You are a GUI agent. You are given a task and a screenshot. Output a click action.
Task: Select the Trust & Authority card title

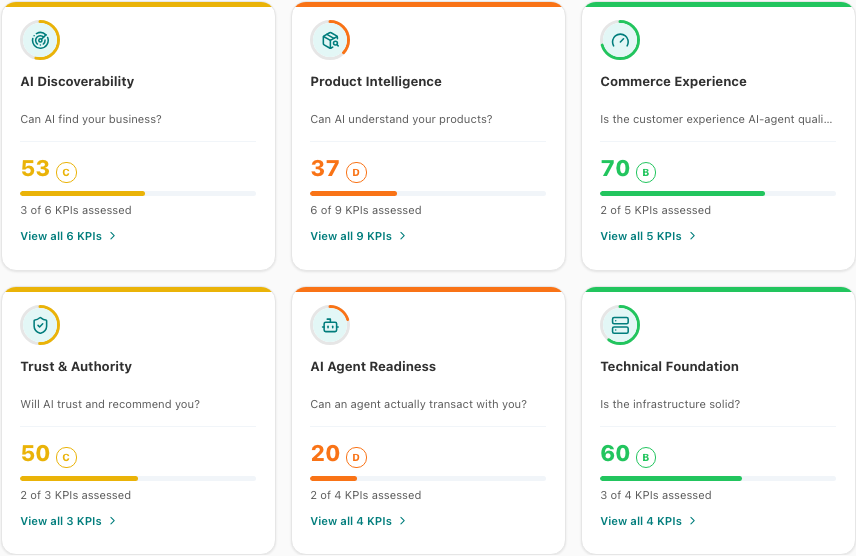[76, 366]
